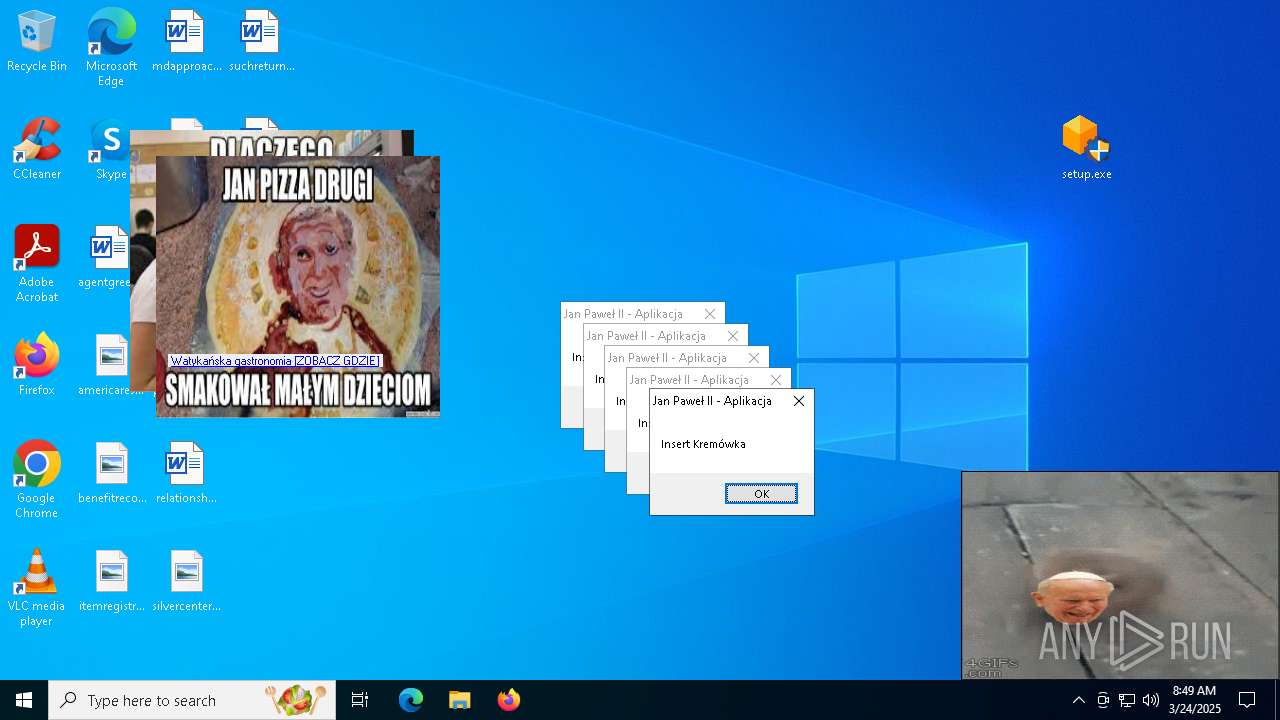
Task: Click the 'Insert Kremówka' message text
Action: [703, 444]
